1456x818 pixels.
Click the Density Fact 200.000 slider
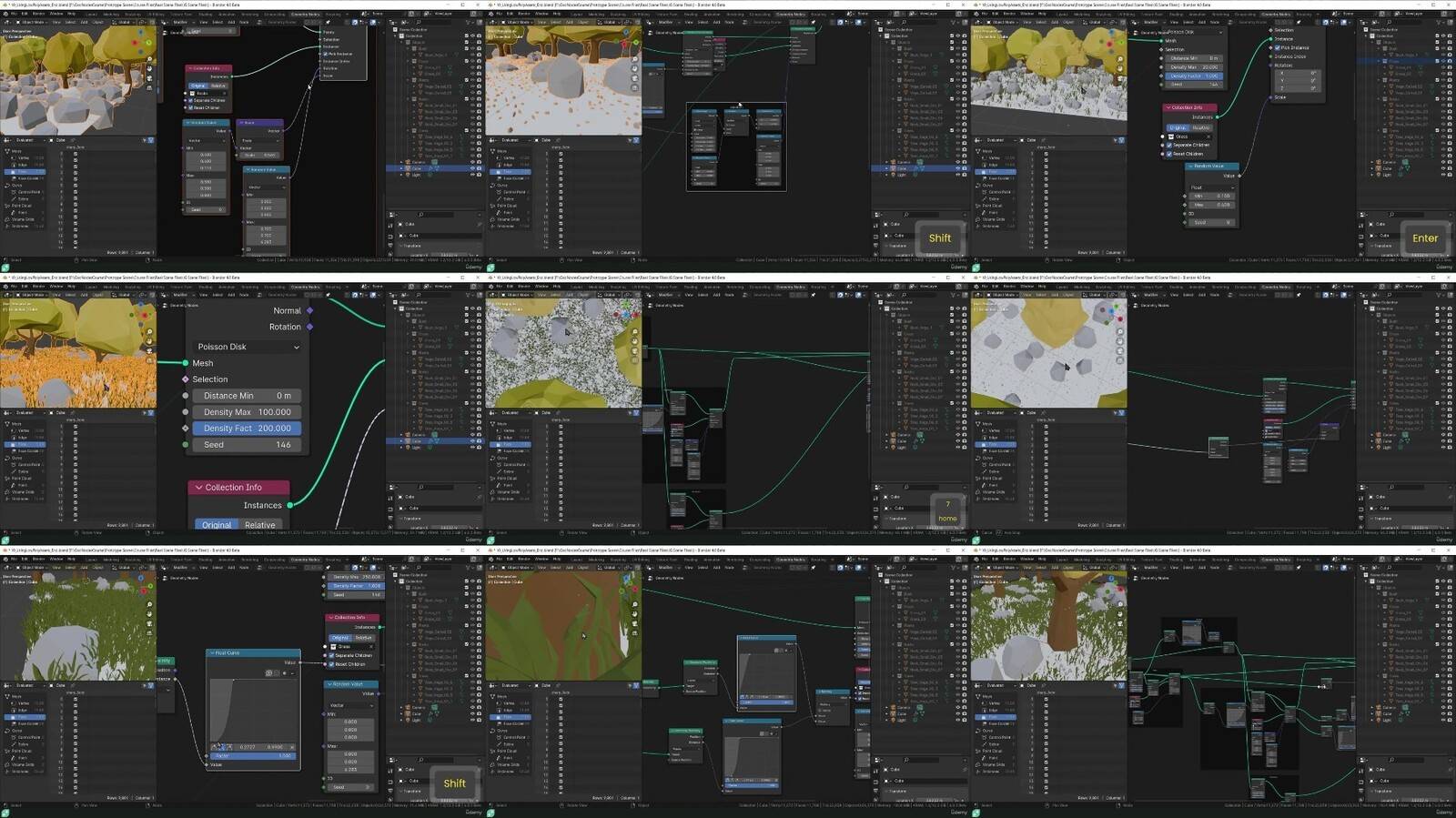(x=247, y=429)
